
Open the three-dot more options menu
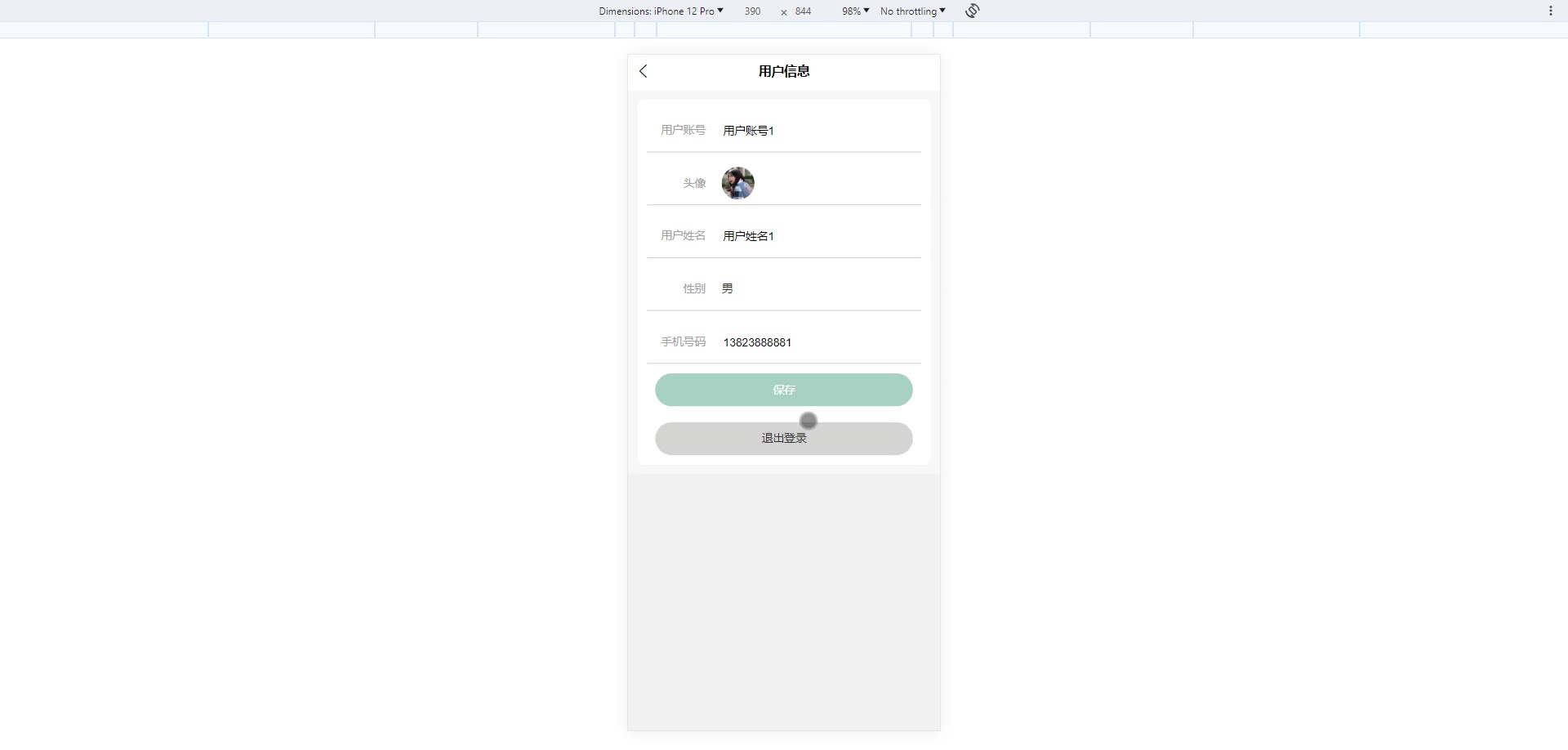point(1550,11)
